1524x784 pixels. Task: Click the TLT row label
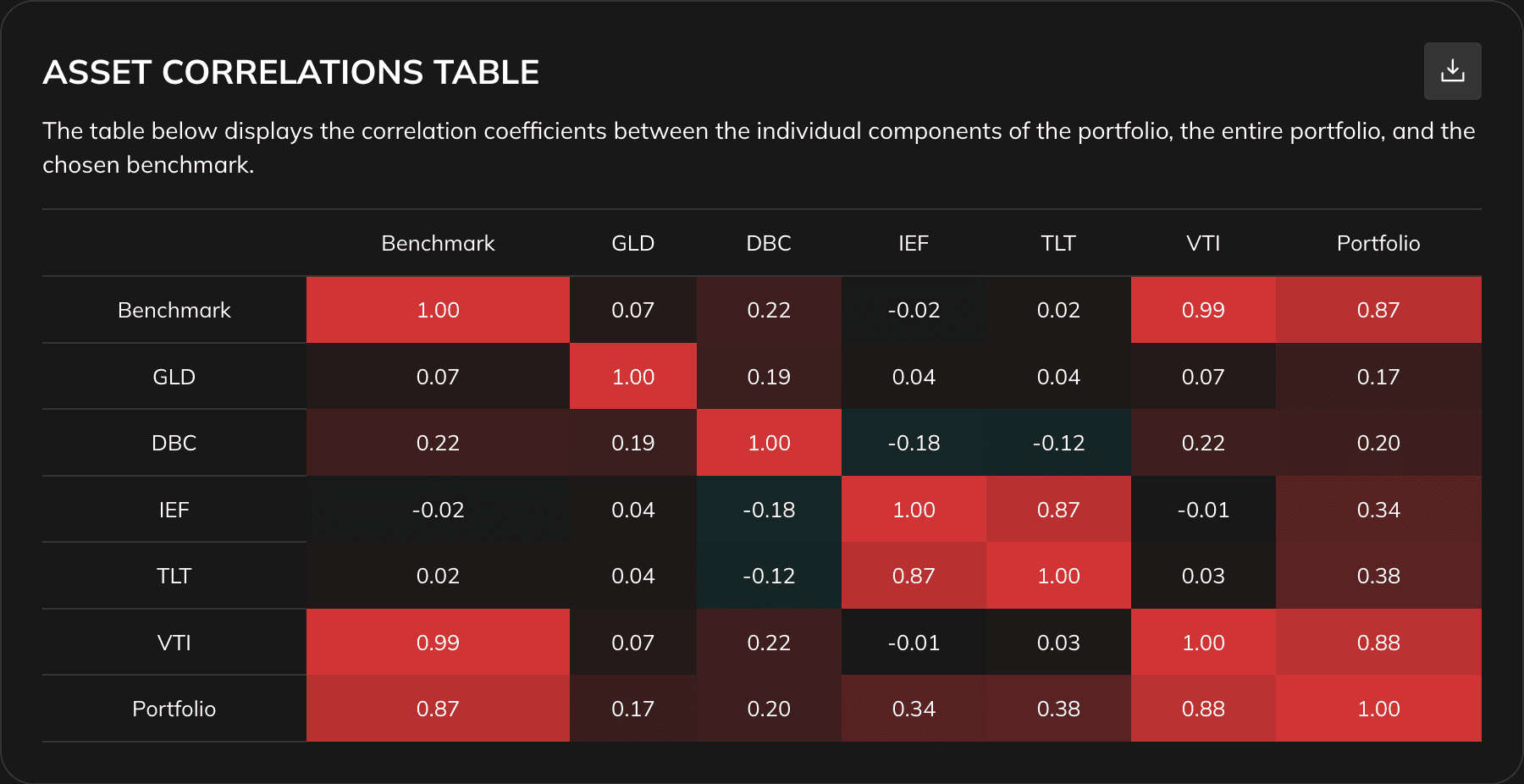(x=173, y=576)
